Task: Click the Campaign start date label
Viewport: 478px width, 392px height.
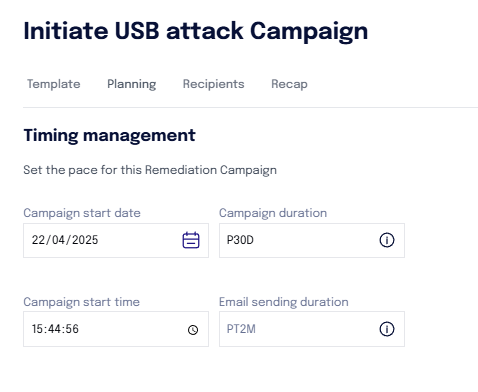Action: (x=82, y=213)
